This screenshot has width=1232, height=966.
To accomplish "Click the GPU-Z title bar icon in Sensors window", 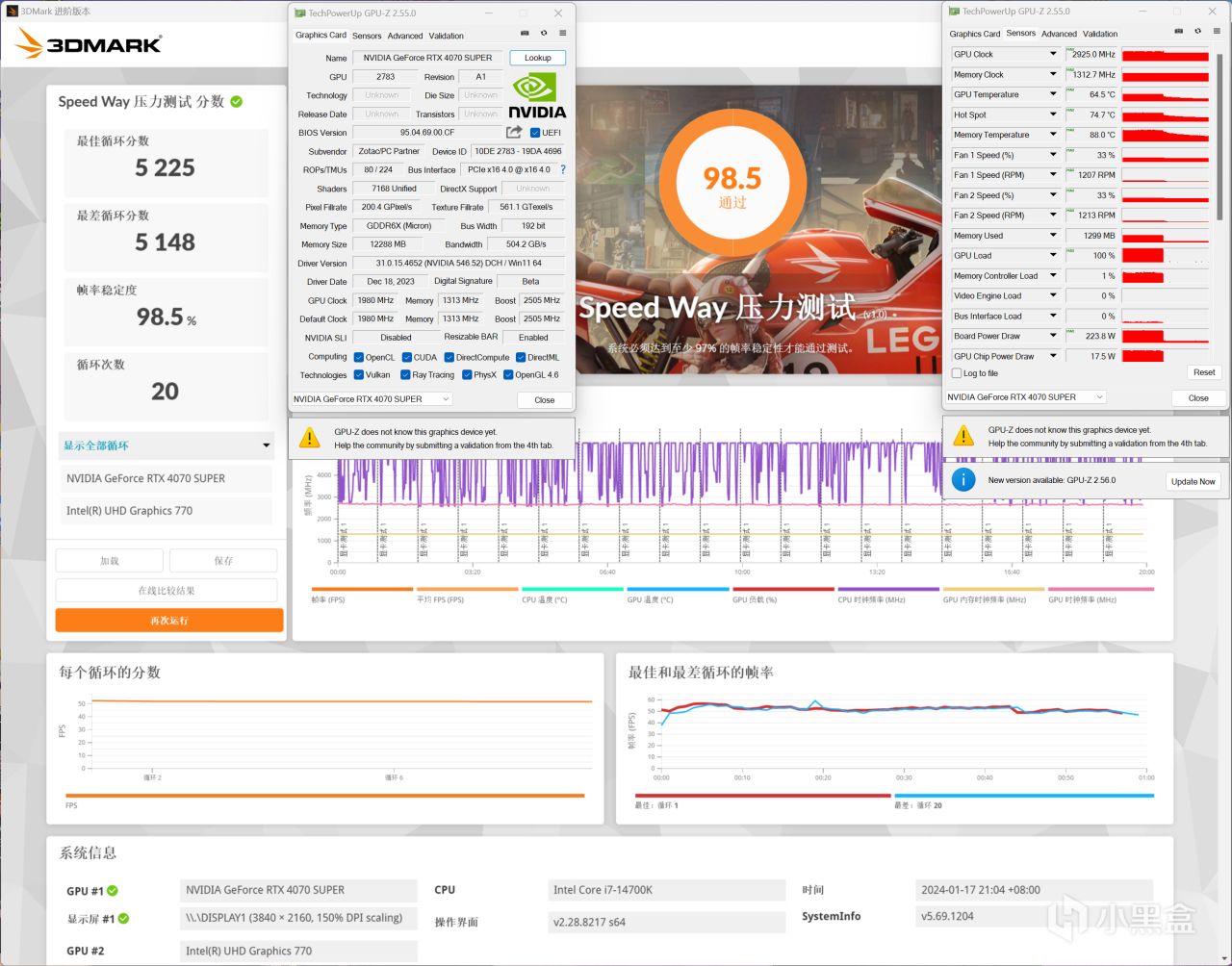I will [x=954, y=12].
